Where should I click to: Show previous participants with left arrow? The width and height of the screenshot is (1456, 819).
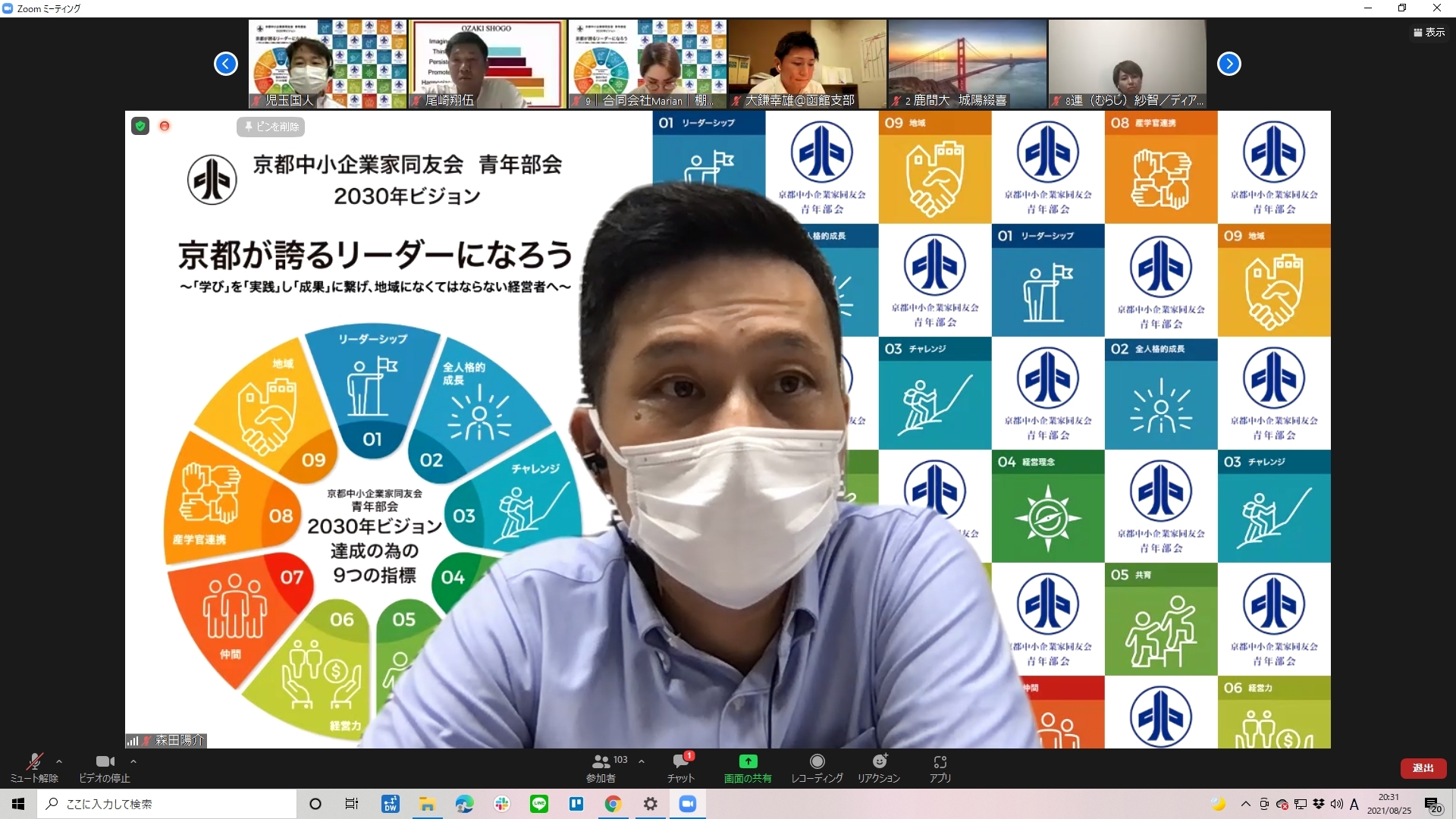tap(226, 64)
